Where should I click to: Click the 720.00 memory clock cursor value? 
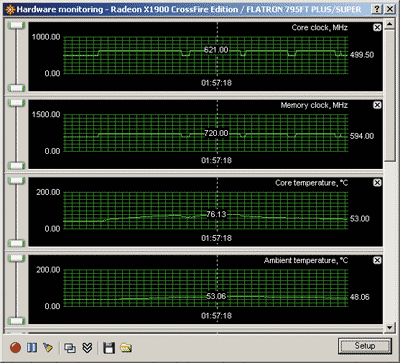(216, 133)
